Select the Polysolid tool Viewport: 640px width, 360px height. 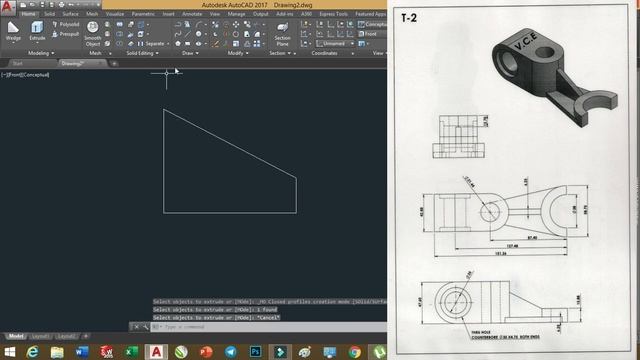point(66,24)
